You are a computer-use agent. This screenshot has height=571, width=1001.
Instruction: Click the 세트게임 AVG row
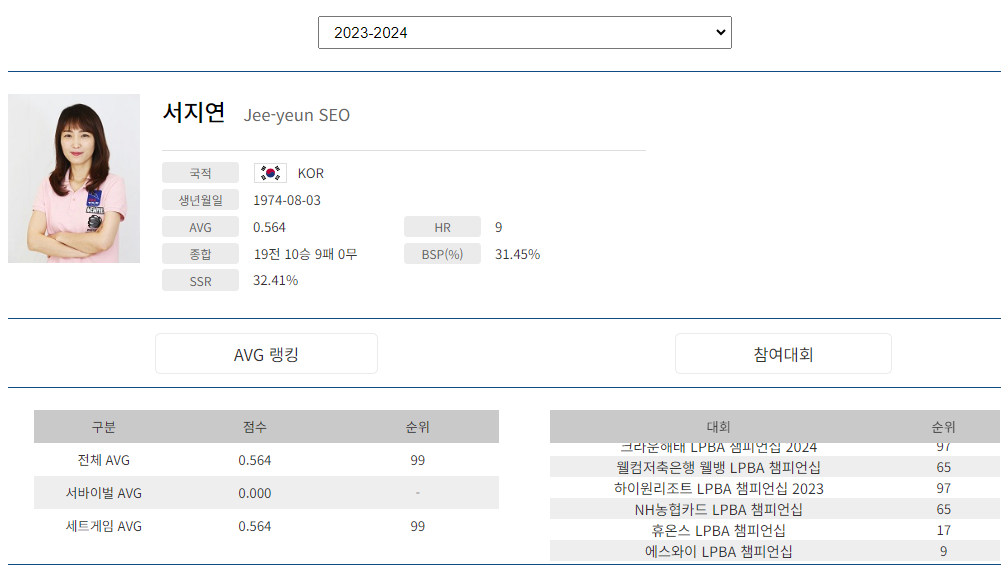(x=266, y=526)
